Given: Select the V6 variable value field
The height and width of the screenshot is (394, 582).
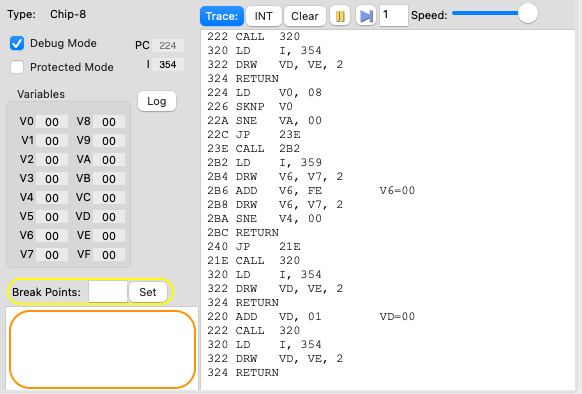Looking at the screenshot, I should click(x=52, y=236).
